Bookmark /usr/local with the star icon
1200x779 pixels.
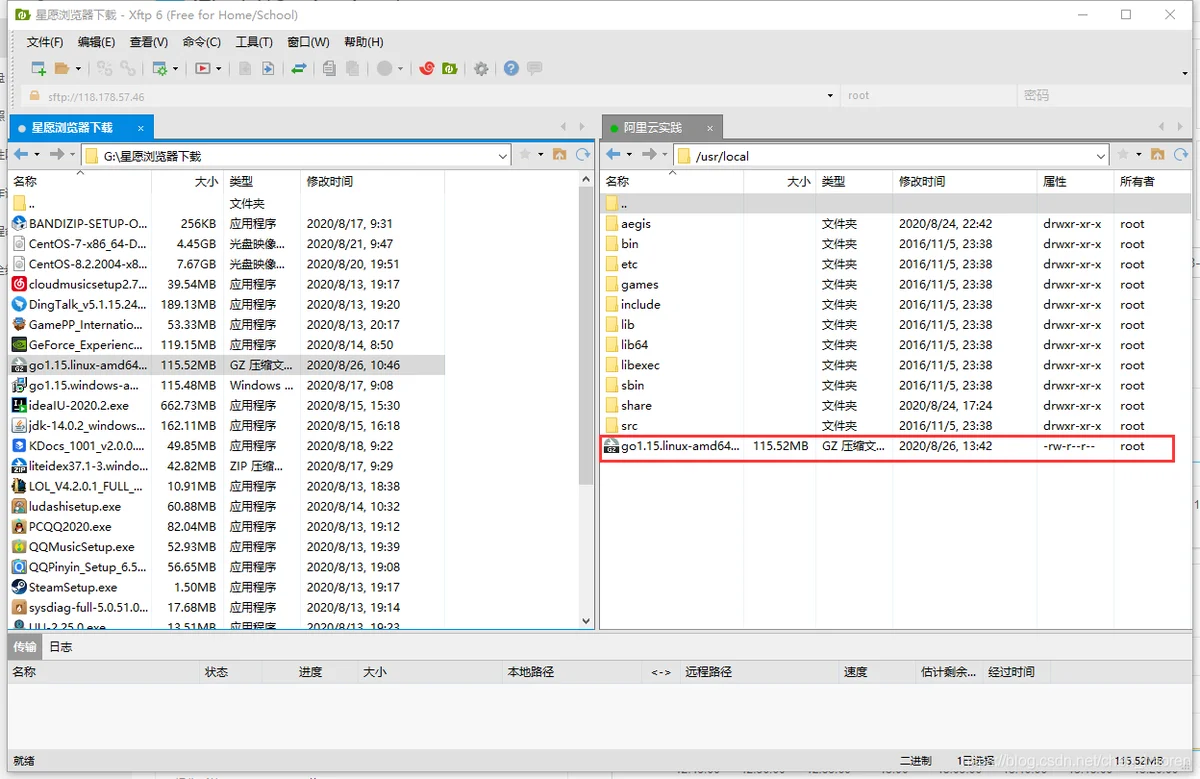1123,155
